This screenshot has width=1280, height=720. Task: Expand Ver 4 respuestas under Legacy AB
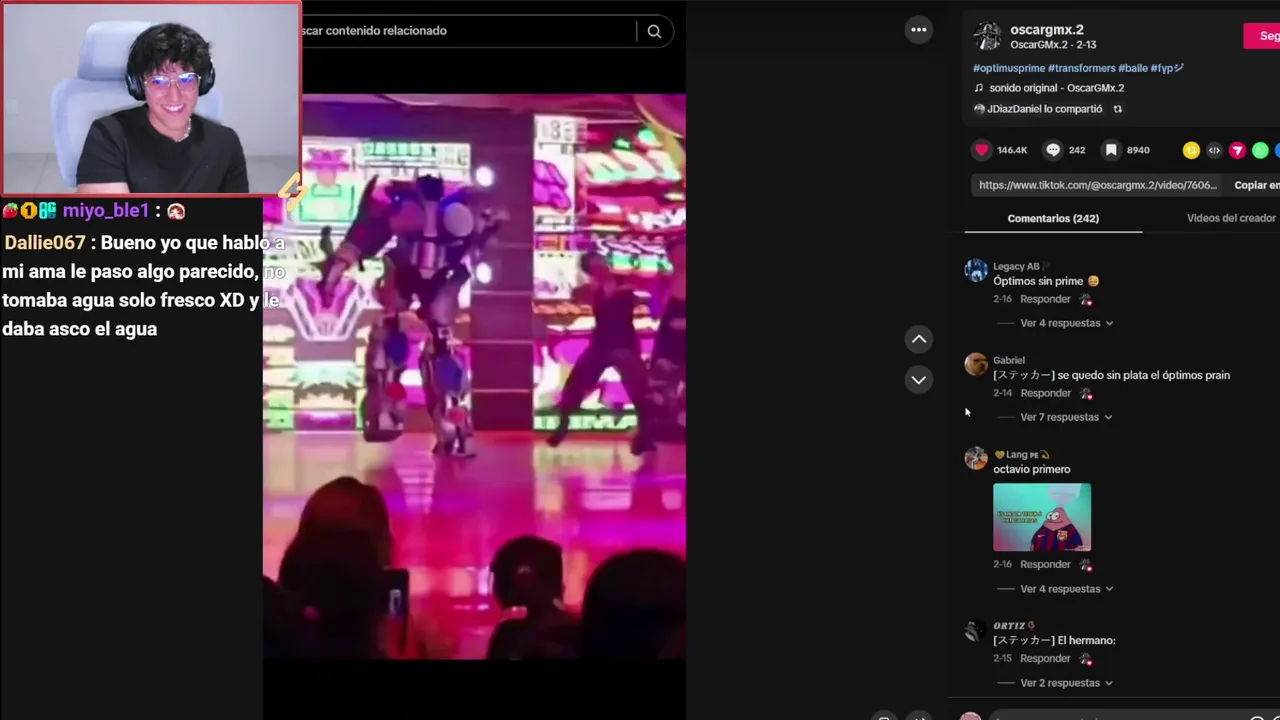pyautogui.click(x=1066, y=323)
